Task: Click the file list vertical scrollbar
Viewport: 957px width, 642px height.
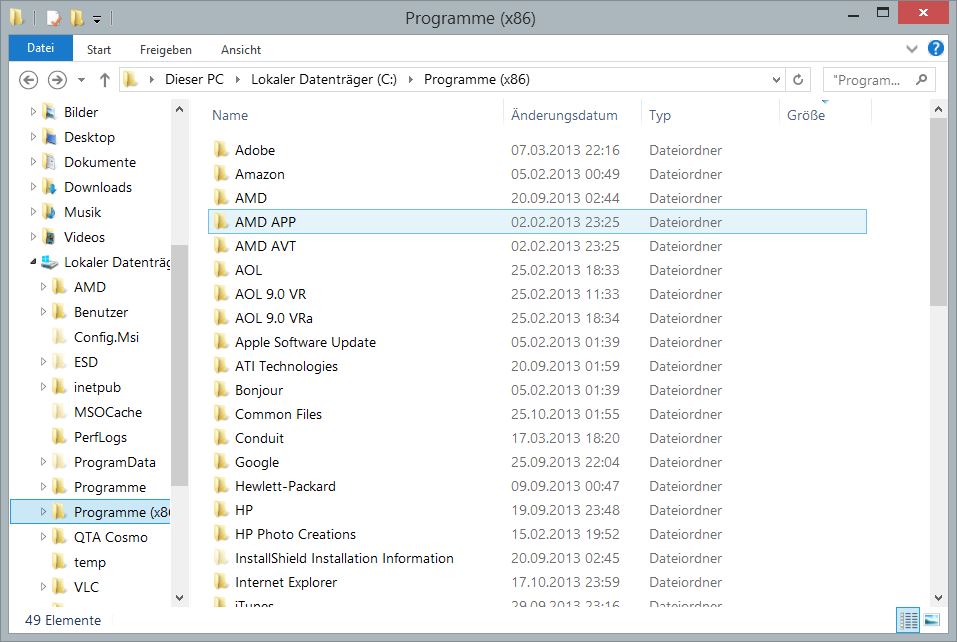Action: coord(938,212)
